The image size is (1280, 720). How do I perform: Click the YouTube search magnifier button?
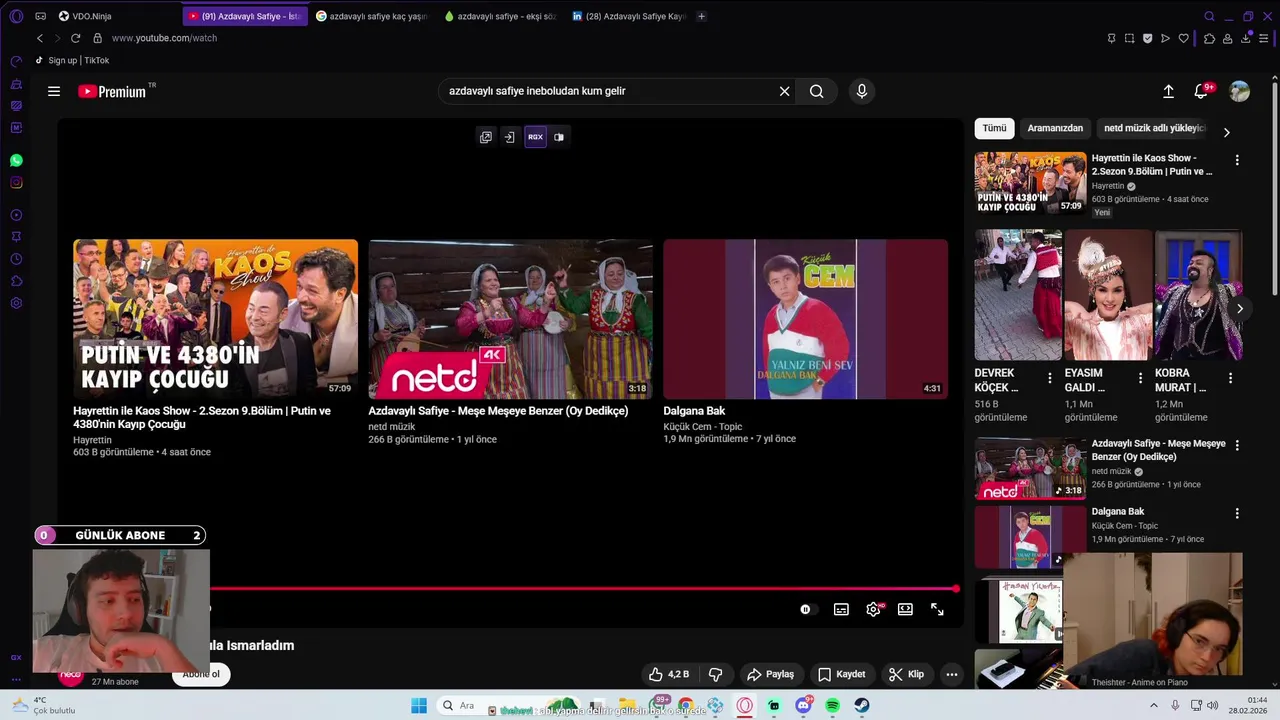point(817,91)
